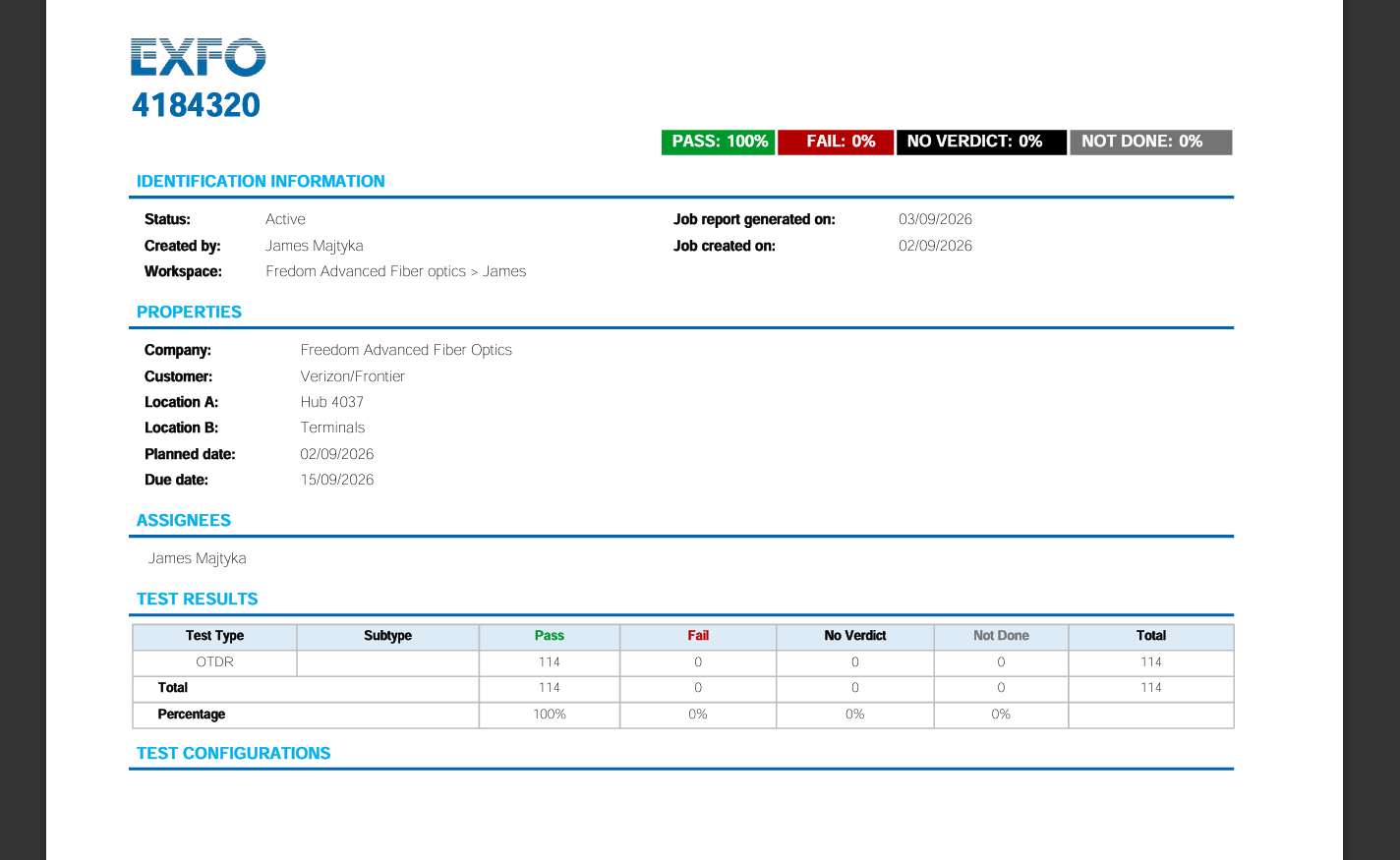Select Location B value Terminals

click(332, 428)
